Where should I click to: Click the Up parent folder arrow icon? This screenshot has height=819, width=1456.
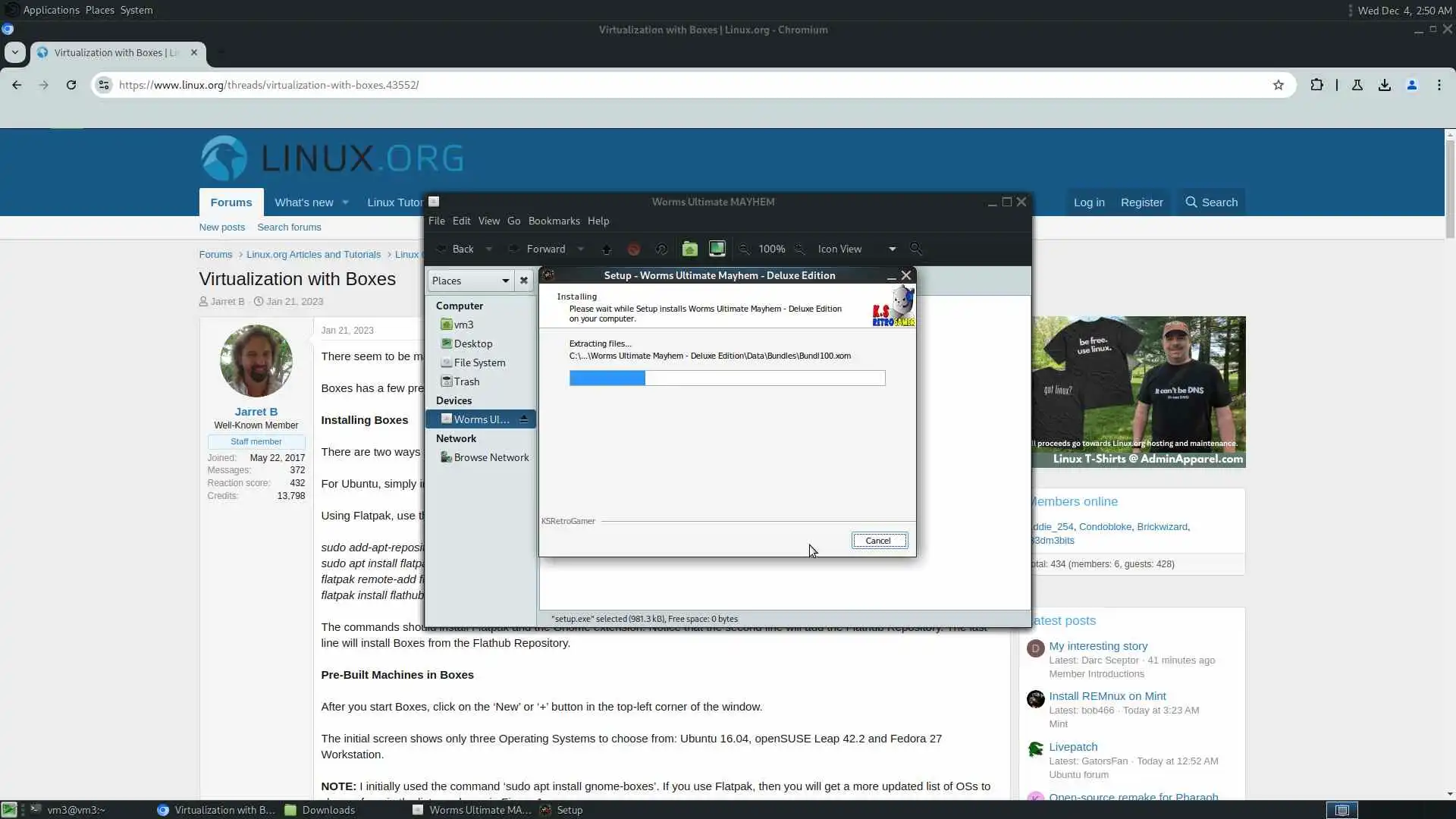607,249
